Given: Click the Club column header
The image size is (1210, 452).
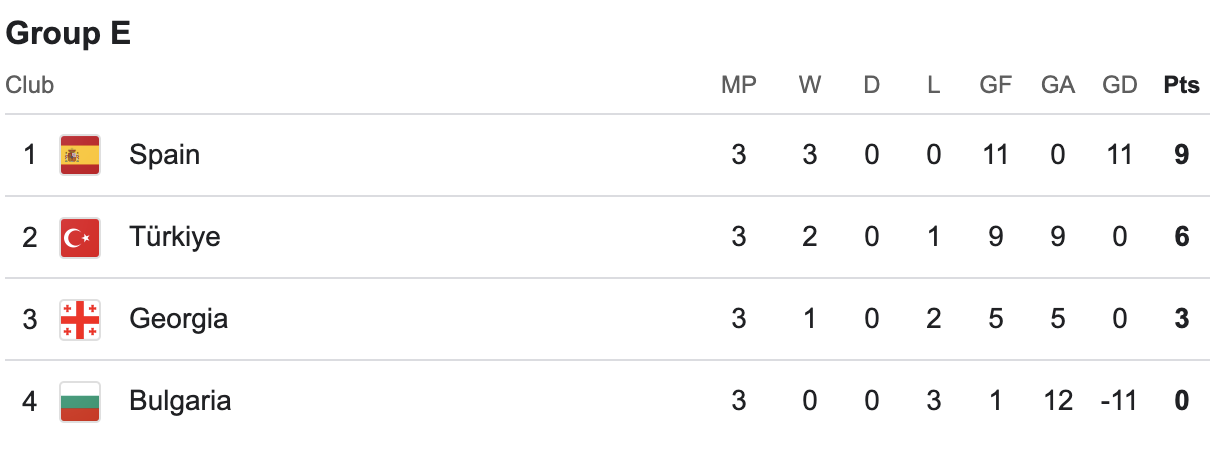Looking at the screenshot, I should tap(30, 85).
